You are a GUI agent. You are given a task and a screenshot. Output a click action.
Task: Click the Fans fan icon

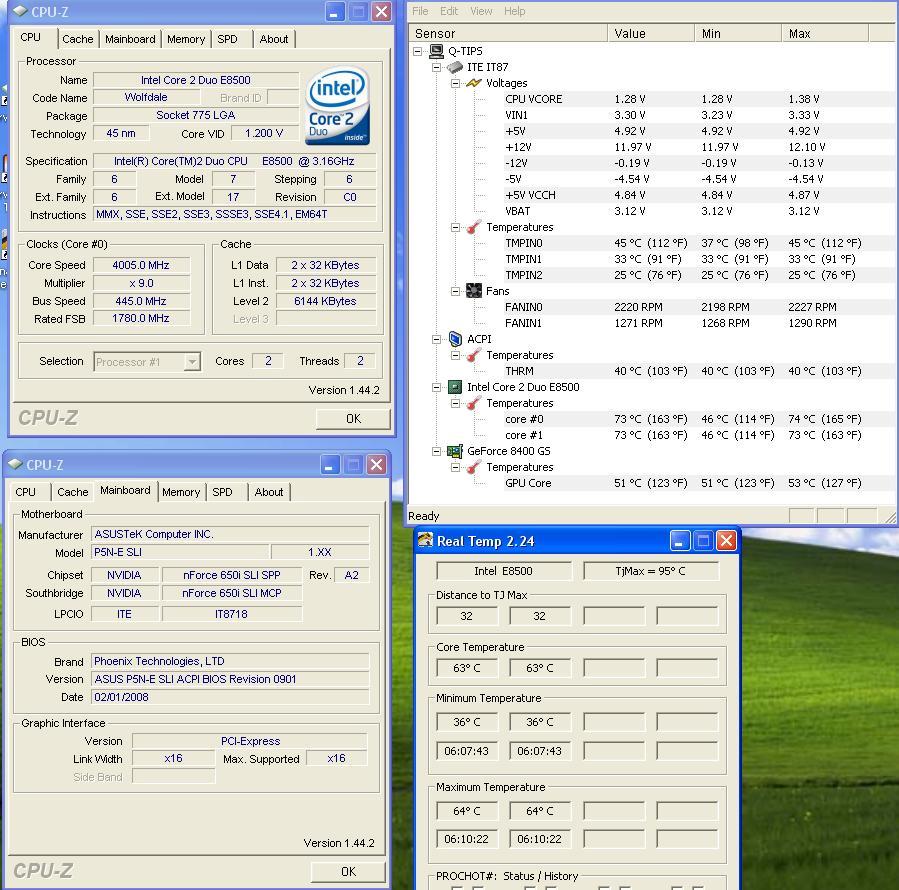click(x=474, y=291)
